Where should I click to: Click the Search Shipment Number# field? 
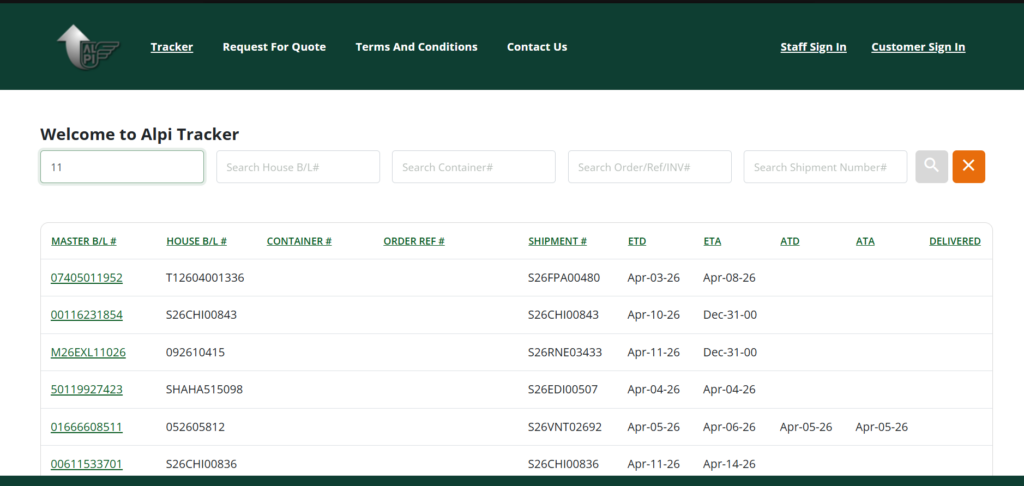(x=825, y=167)
